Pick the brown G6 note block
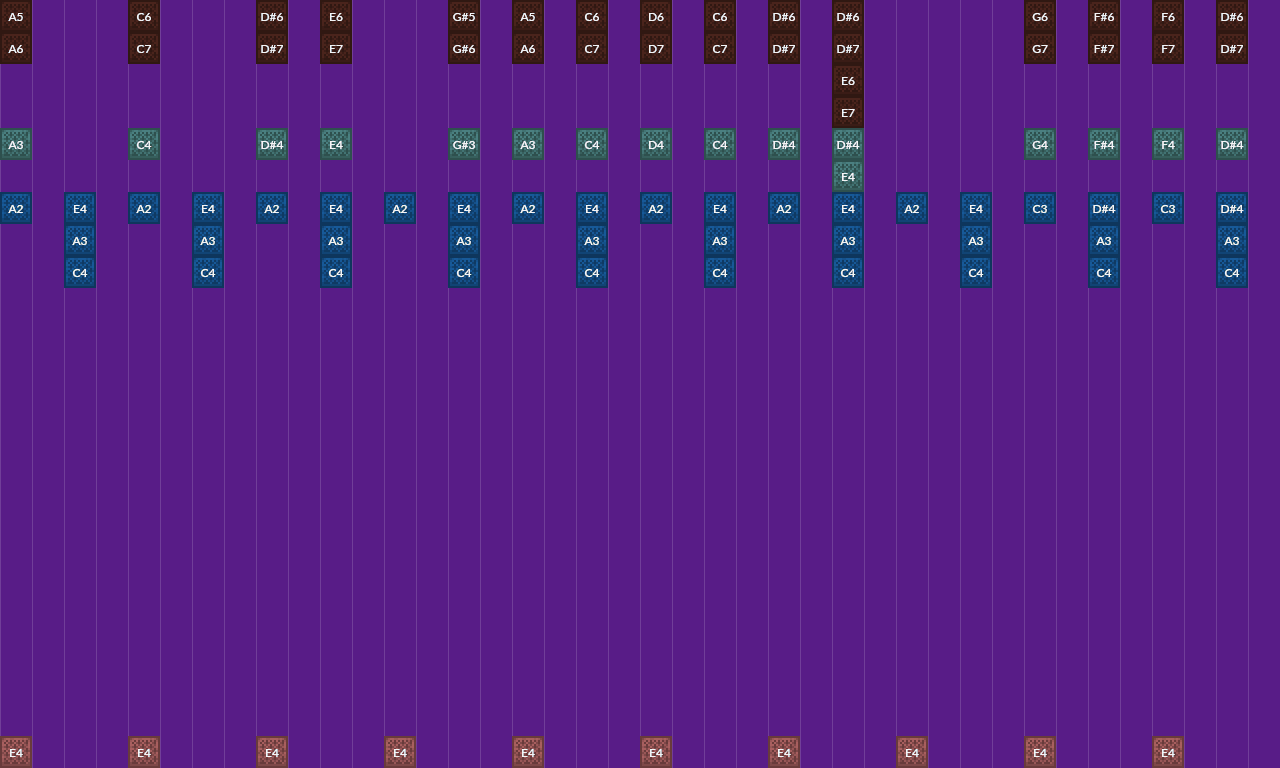Viewport: 1280px width, 768px height. [1040, 16]
